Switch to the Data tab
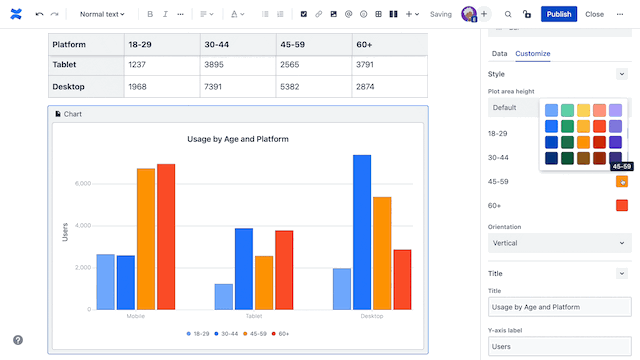 click(499, 53)
